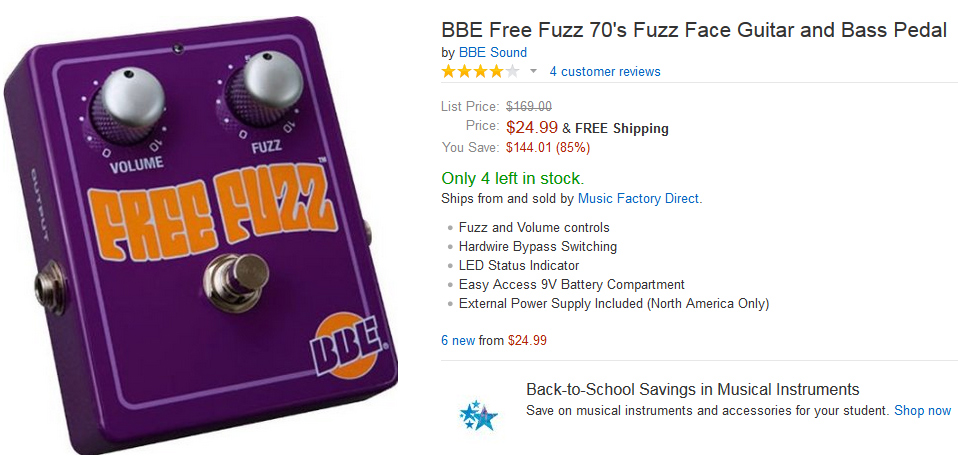Click the Back-to-School Savings heading
Image resolution: width=958 pixels, height=456 pixels.
692,389
